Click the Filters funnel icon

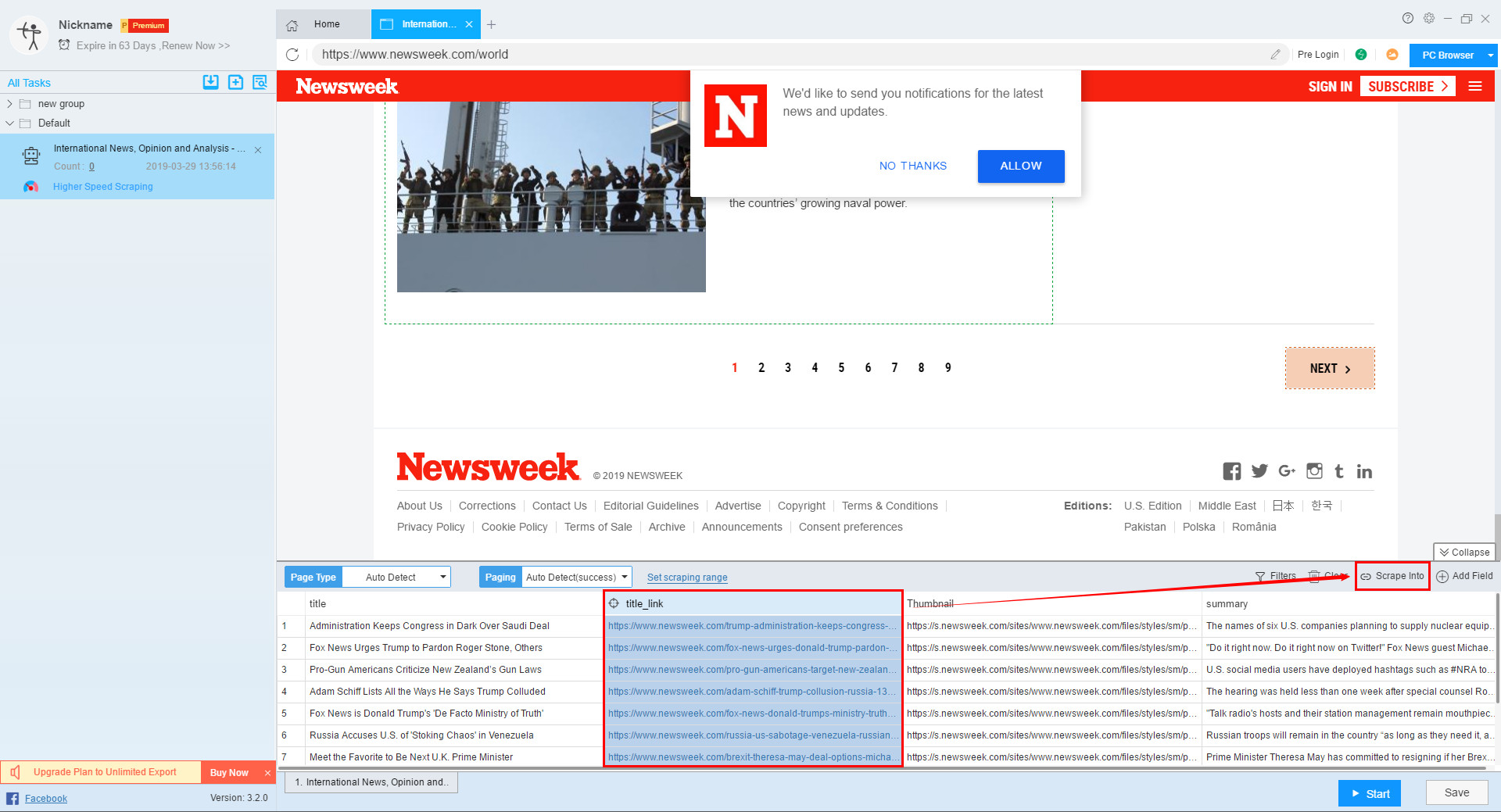pyautogui.click(x=1260, y=577)
